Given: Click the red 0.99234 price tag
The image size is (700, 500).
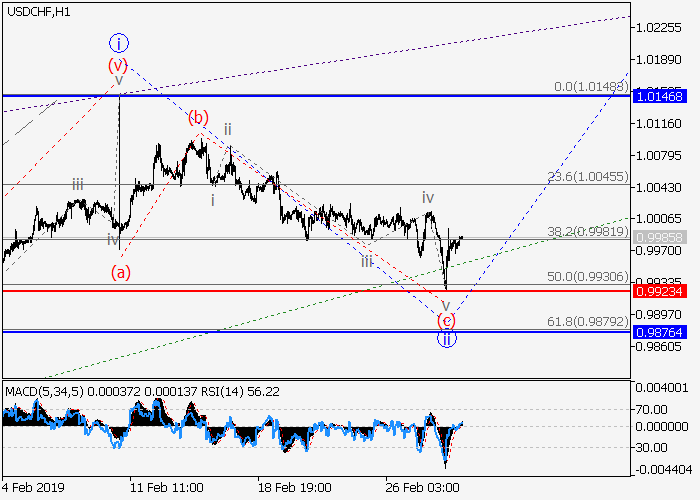Looking at the screenshot, I should coord(658,291).
